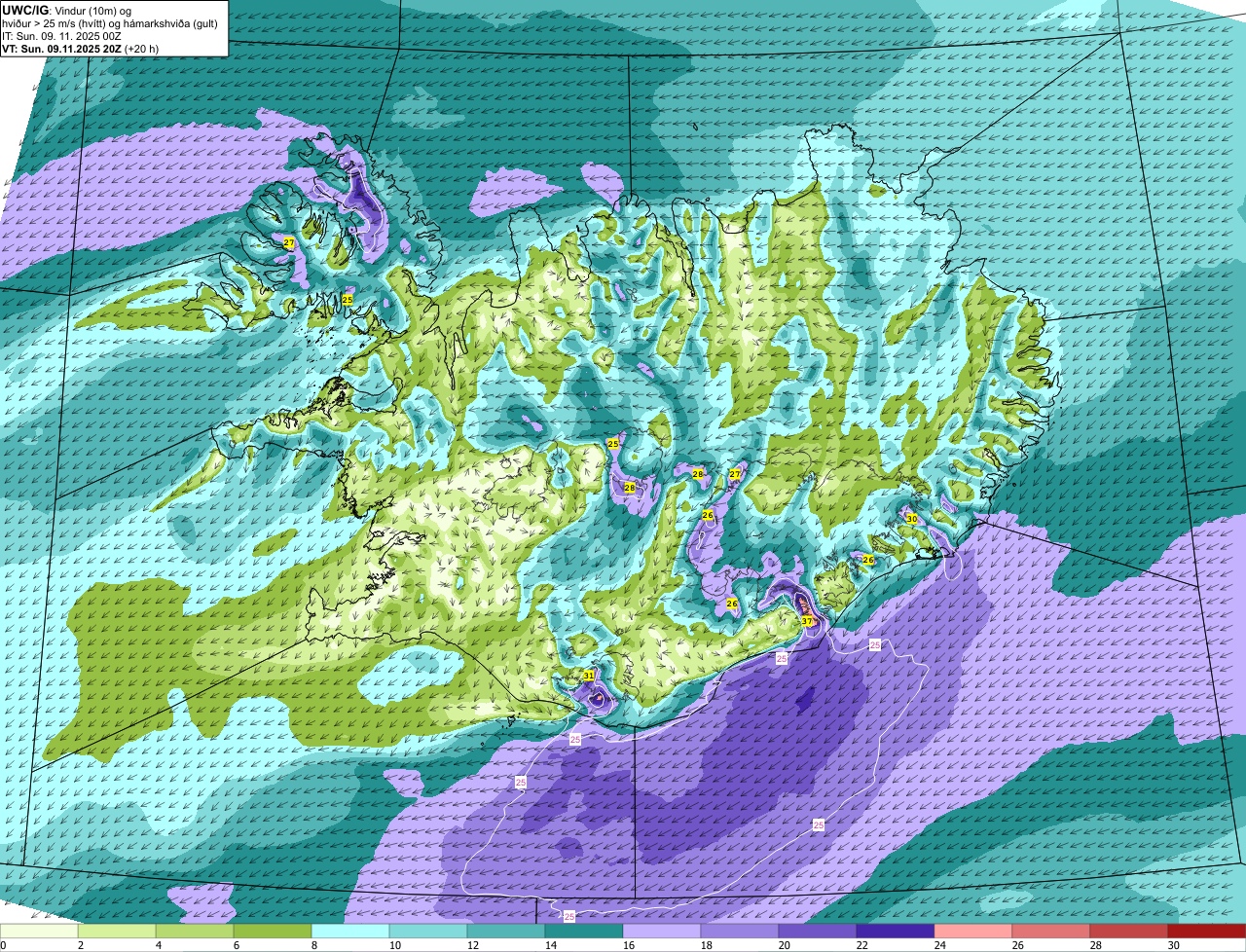Click the 0–2 m/s pale cream legend swatch
This screenshot has height=952, width=1246.
[39, 932]
